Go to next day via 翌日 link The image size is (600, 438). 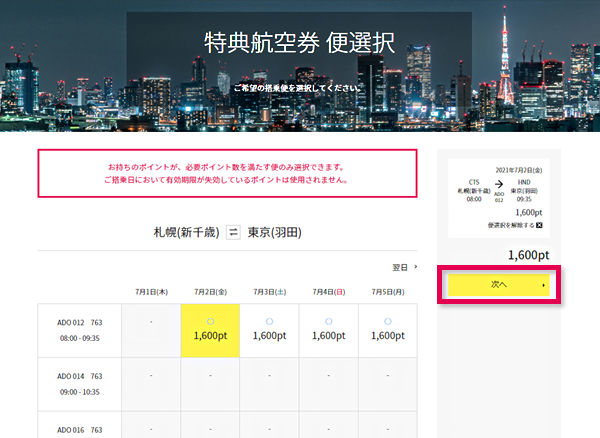(400, 267)
